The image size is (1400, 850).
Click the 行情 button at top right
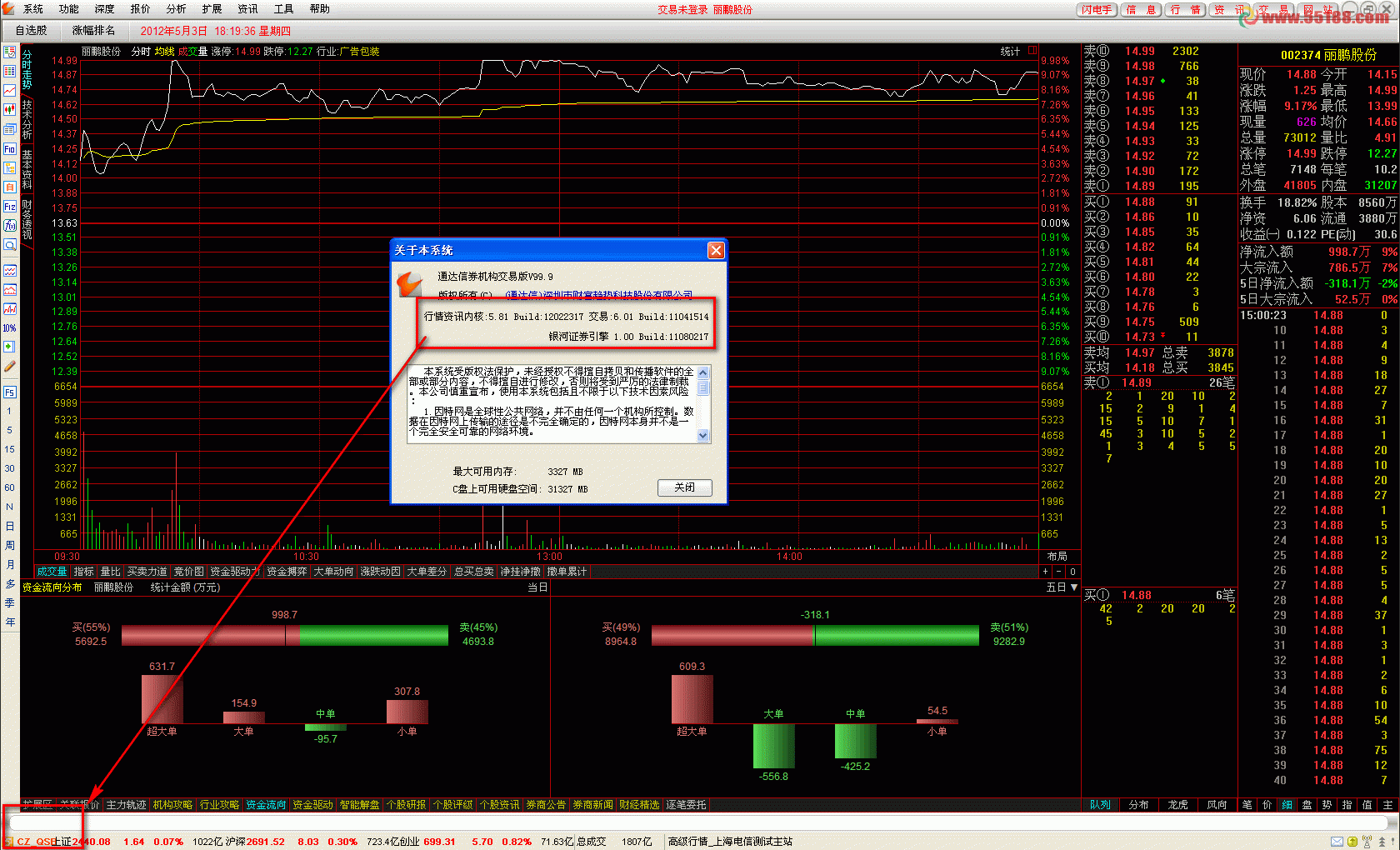1186,10
